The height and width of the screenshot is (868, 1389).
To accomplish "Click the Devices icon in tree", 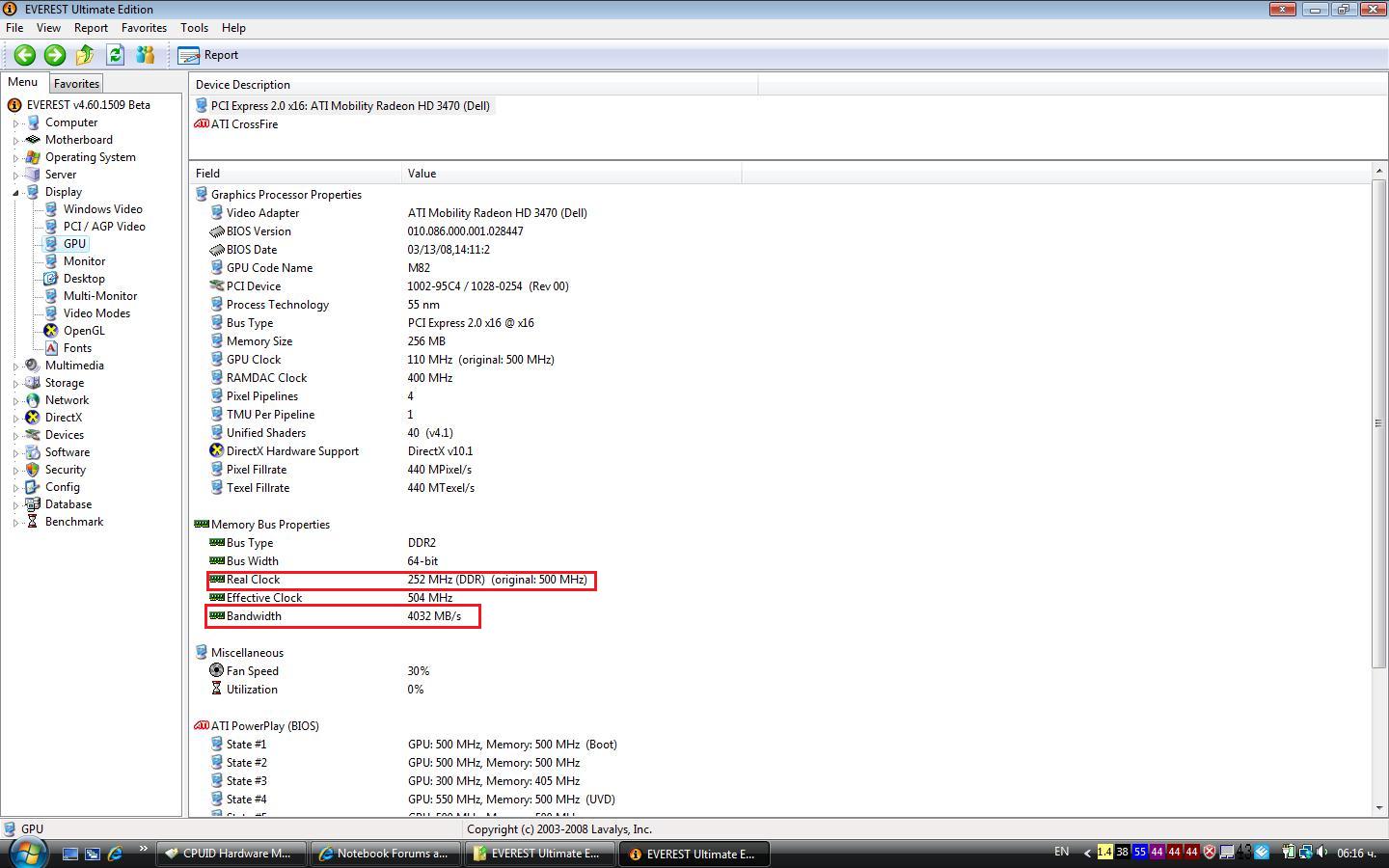I will tap(33, 435).
